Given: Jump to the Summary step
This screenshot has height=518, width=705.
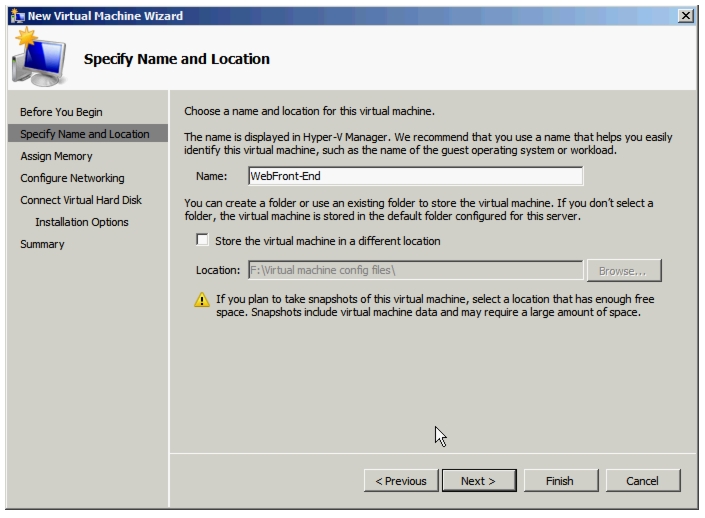Looking at the screenshot, I should 42,244.
